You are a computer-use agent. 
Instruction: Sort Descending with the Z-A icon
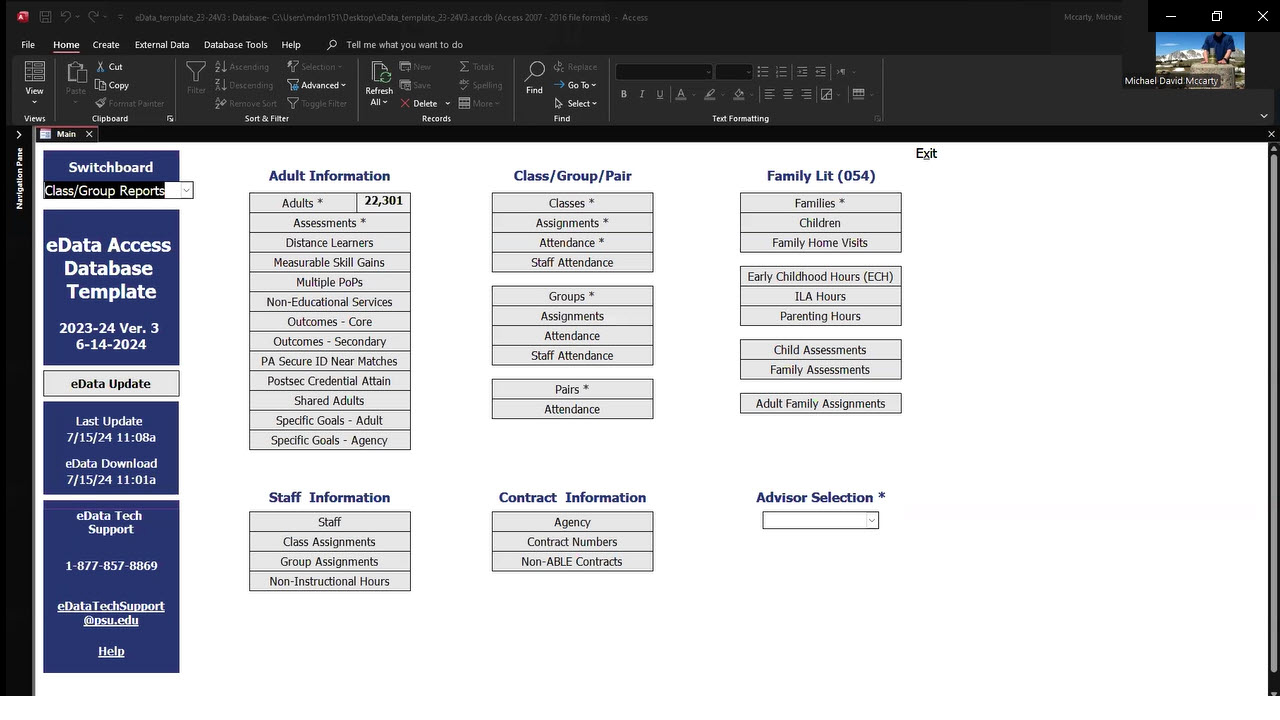pos(221,85)
